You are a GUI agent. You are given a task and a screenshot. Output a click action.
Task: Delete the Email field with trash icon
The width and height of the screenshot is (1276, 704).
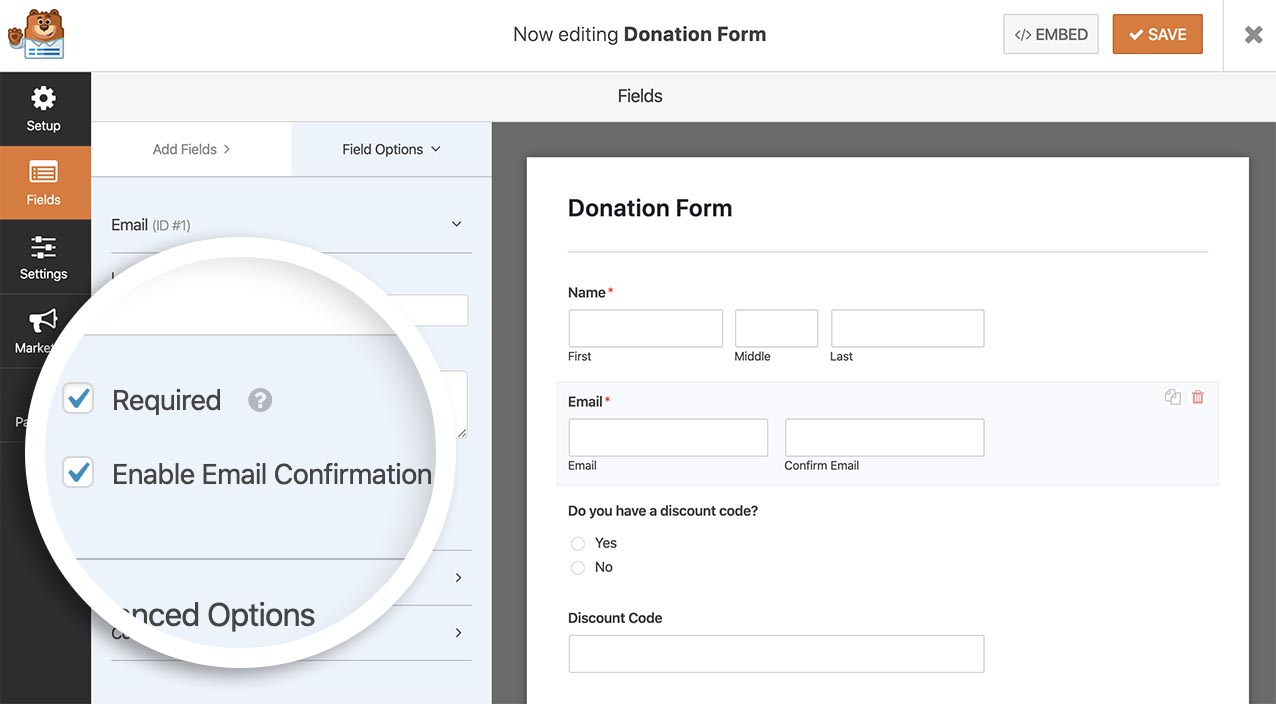click(x=1198, y=397)
